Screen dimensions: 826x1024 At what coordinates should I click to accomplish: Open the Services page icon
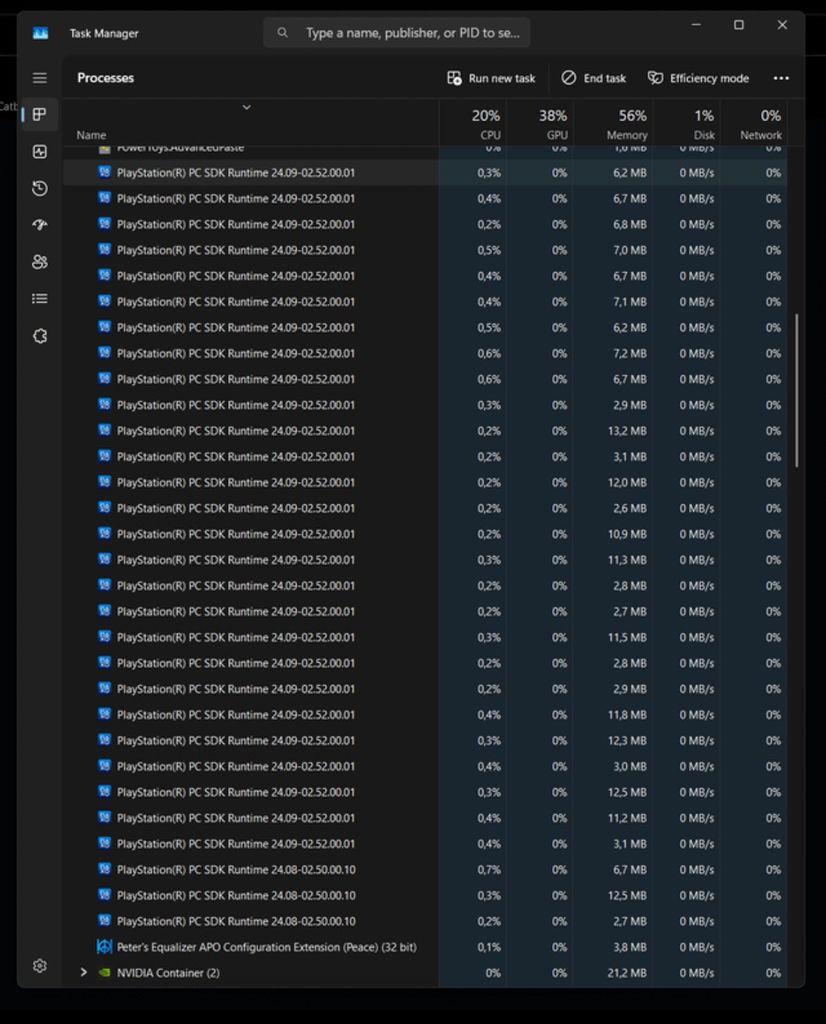[39, 336]
